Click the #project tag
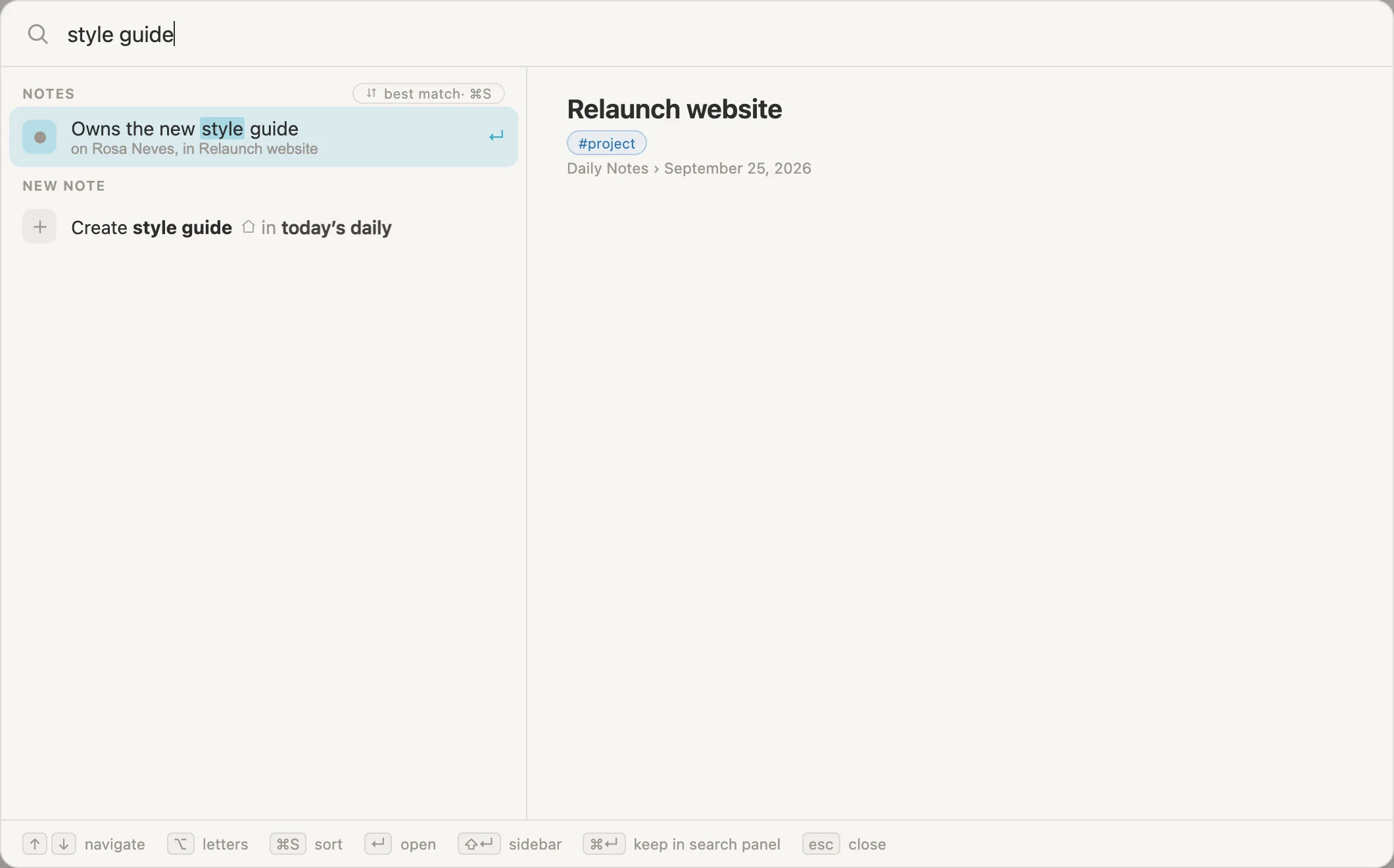The image size is (1394, 868). click(x=606, y=143)
